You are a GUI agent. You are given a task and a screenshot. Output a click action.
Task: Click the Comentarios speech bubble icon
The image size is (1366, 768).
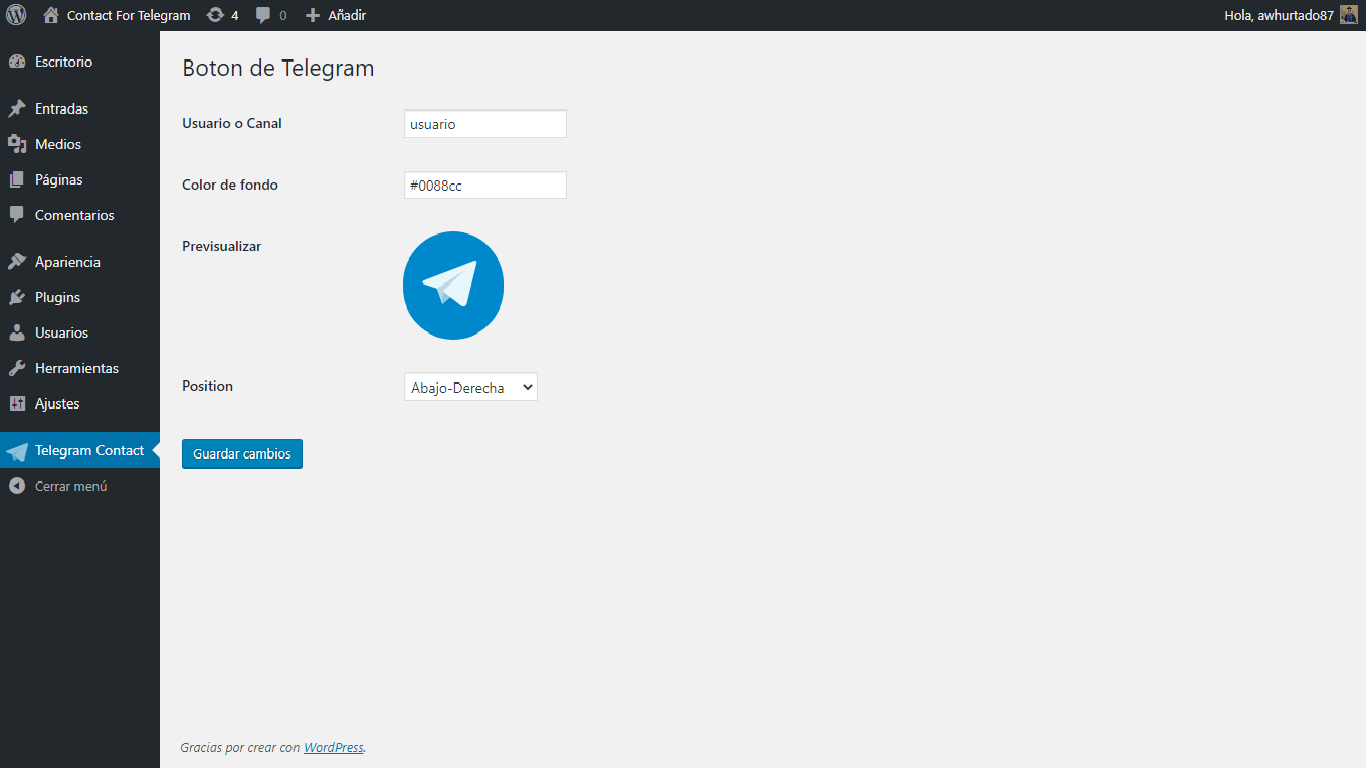click(x=17, y=215)
